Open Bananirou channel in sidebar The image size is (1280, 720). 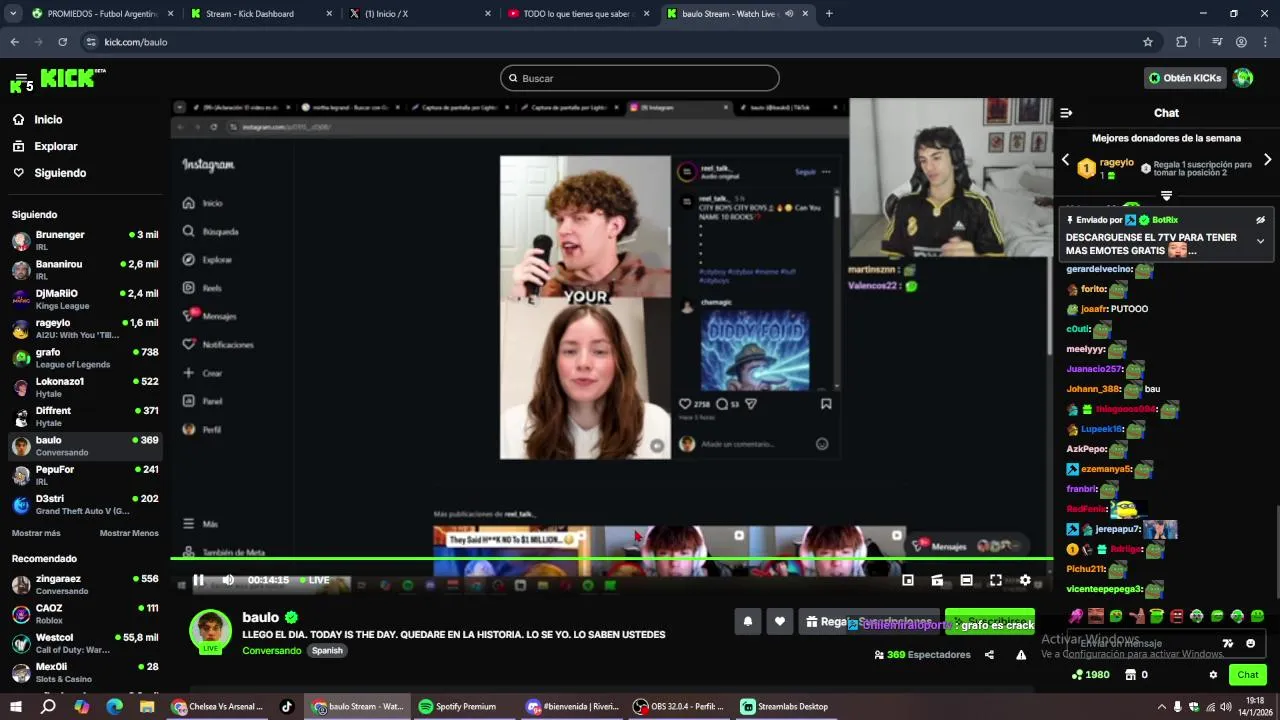click(85, 270)
